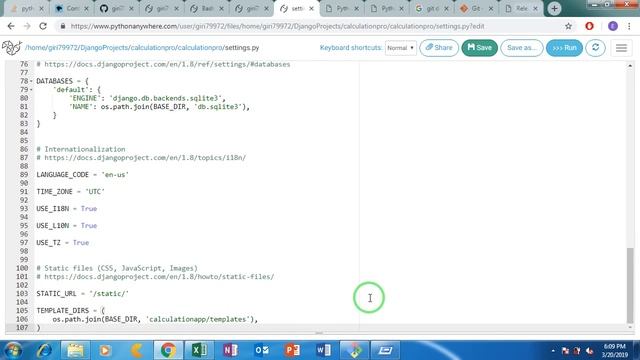Click the flag Action Center tray icon
The image size is (640, 360).
[x=565, y=351]
